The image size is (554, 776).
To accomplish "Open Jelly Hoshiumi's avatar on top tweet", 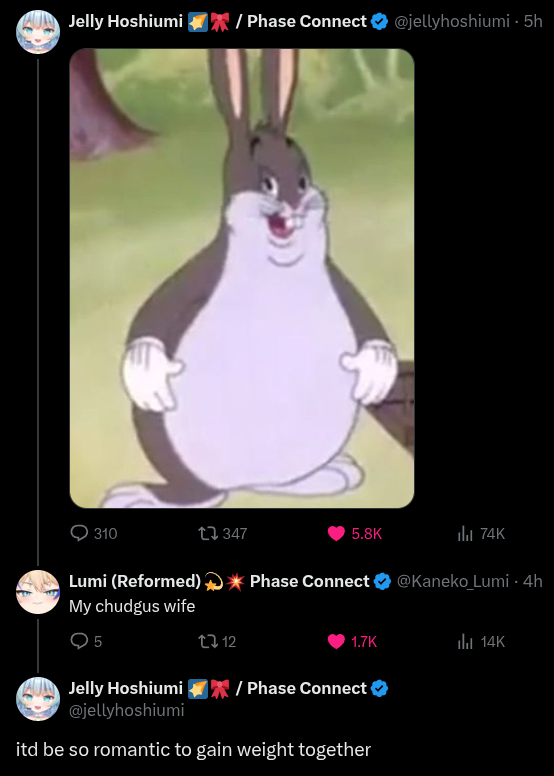I will (38, 32).
